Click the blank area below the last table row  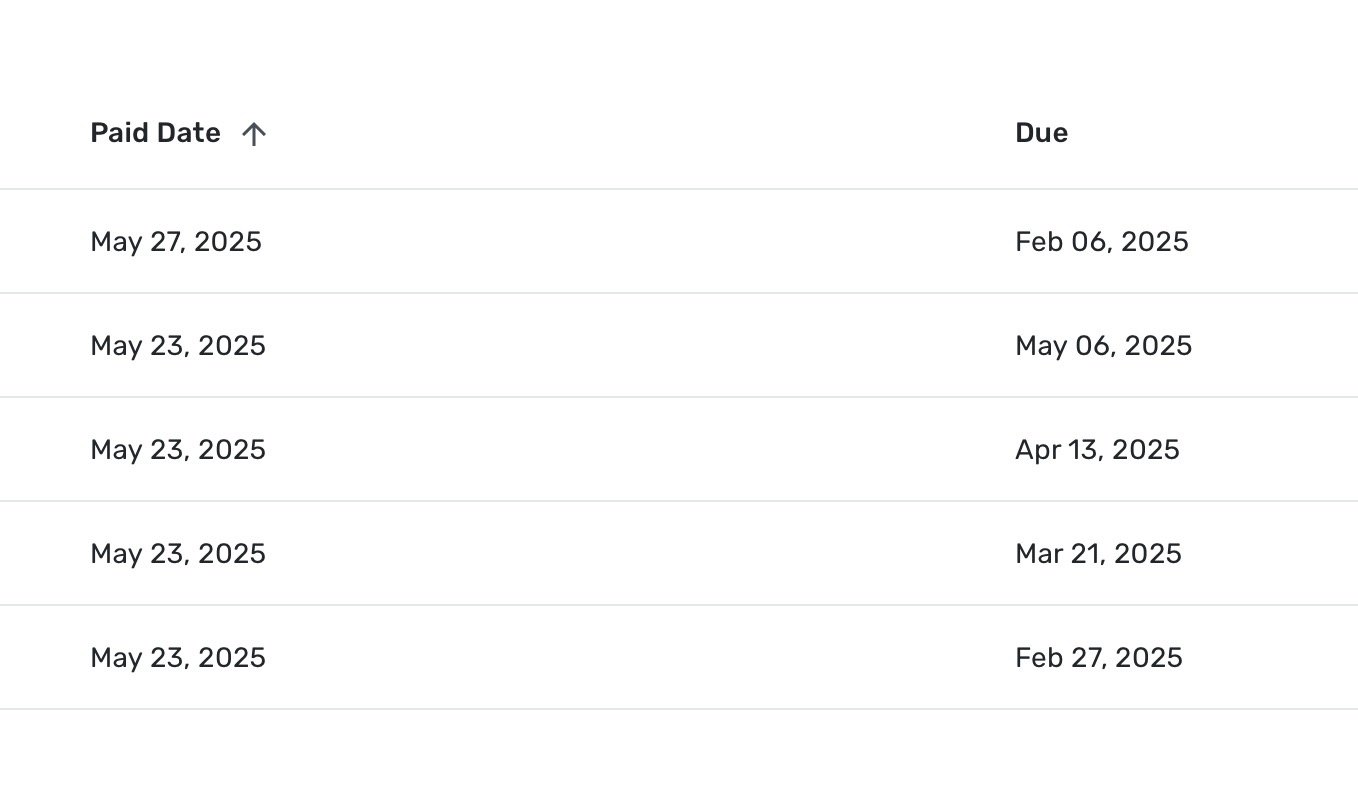click(679, 760)
